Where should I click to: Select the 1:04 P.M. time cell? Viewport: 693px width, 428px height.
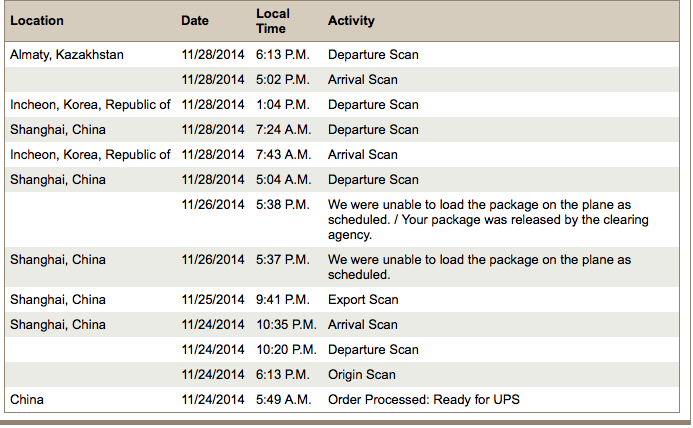[282, 105]
